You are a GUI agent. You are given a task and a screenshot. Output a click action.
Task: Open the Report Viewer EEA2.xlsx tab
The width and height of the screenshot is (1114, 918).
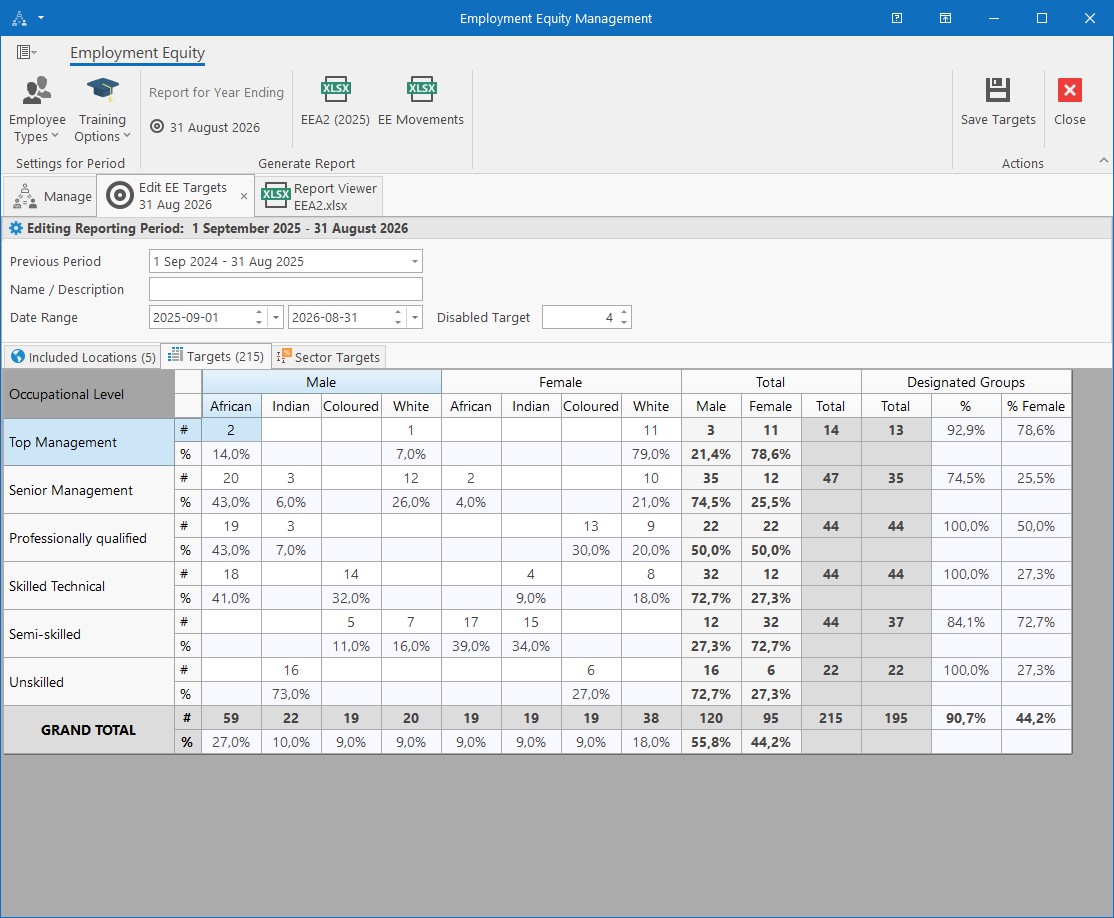pyautogui.click(x=319, y=196)
